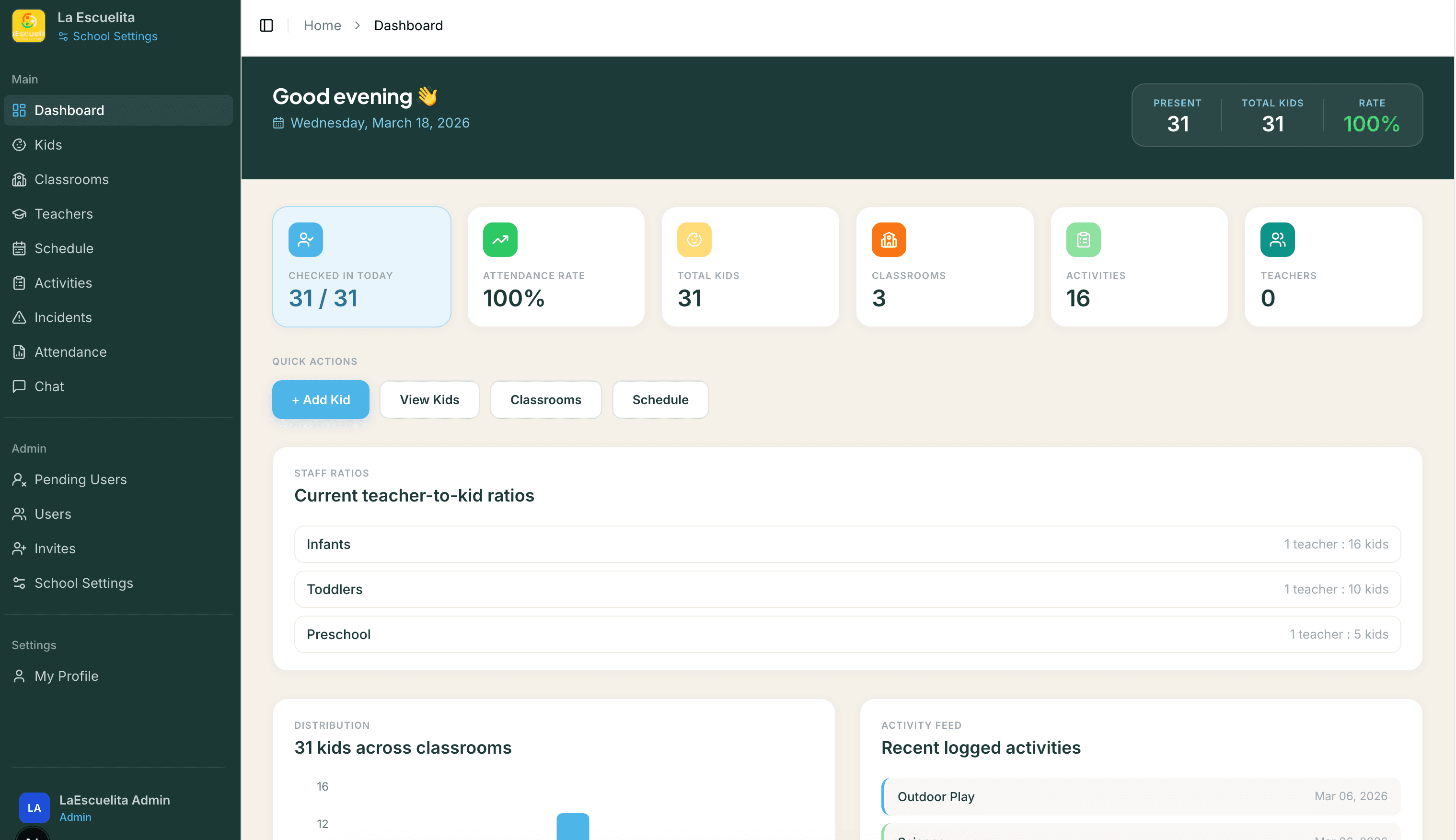
Task: Click the View Kids quick action
Action: (x=429, y=399)
